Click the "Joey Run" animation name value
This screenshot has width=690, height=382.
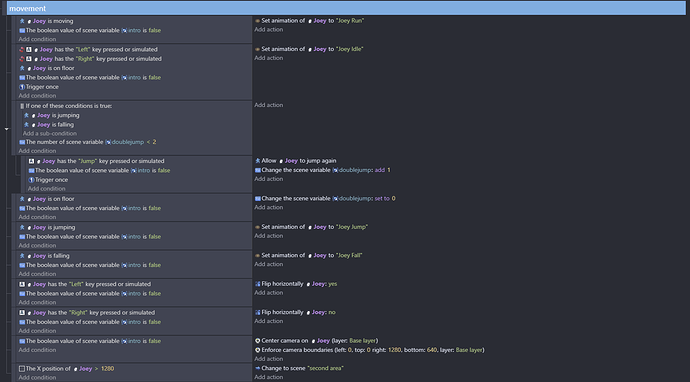click(350, 20)
